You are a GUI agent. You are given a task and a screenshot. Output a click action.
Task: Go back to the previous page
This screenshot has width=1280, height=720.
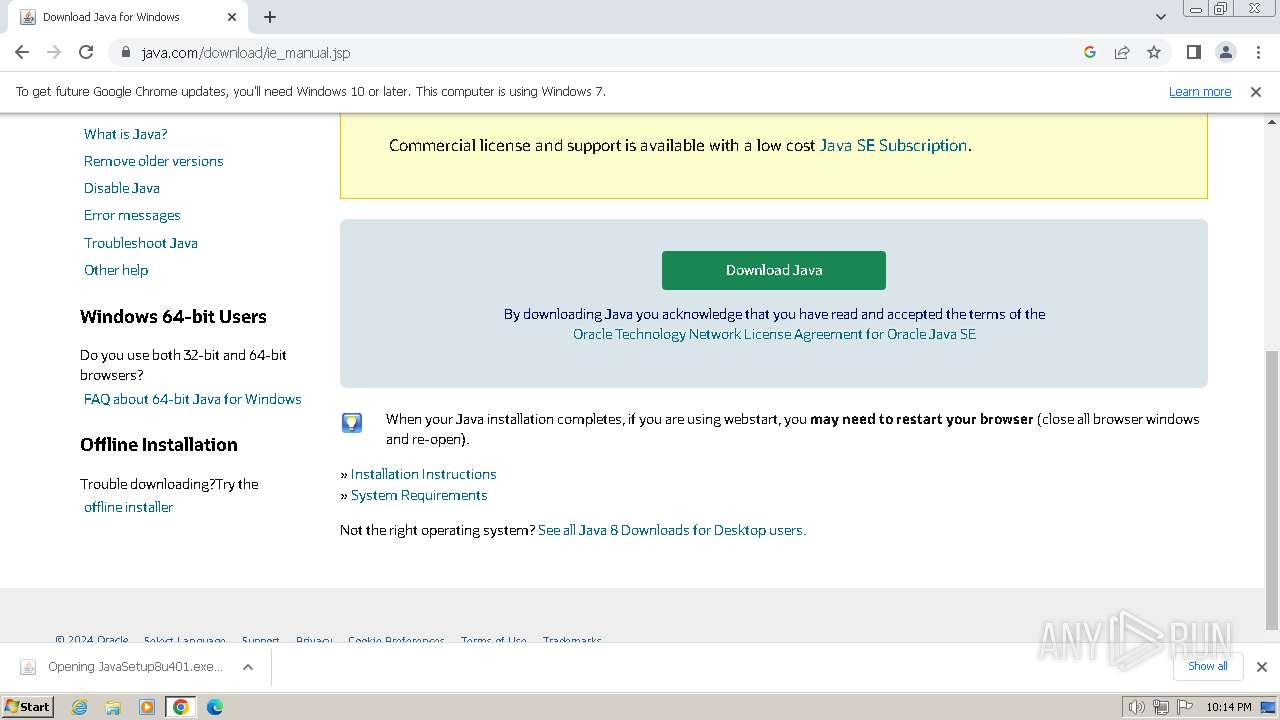pyautogui.click(x=22, y=52)
